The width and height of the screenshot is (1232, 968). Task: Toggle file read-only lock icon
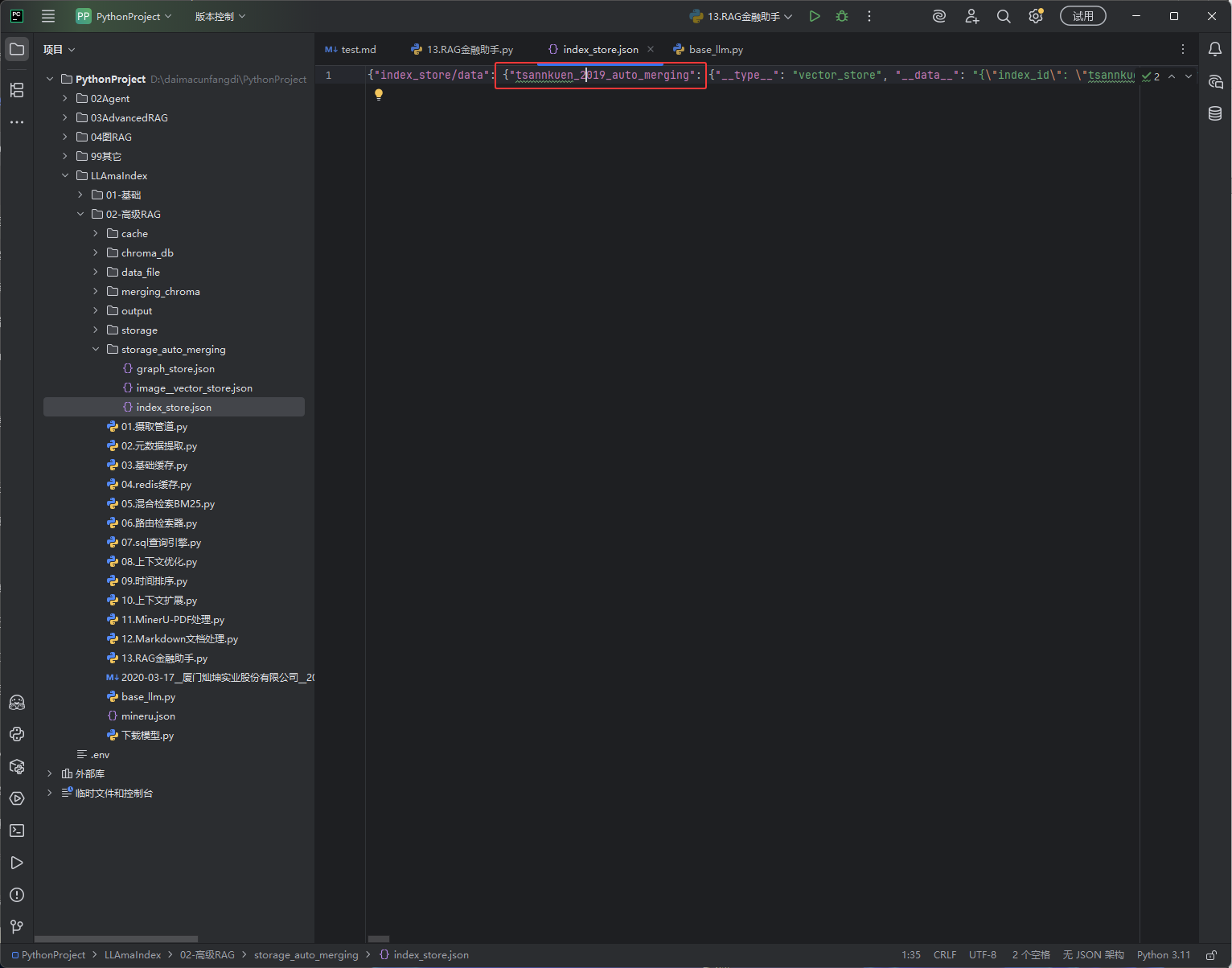point(1212,955)
